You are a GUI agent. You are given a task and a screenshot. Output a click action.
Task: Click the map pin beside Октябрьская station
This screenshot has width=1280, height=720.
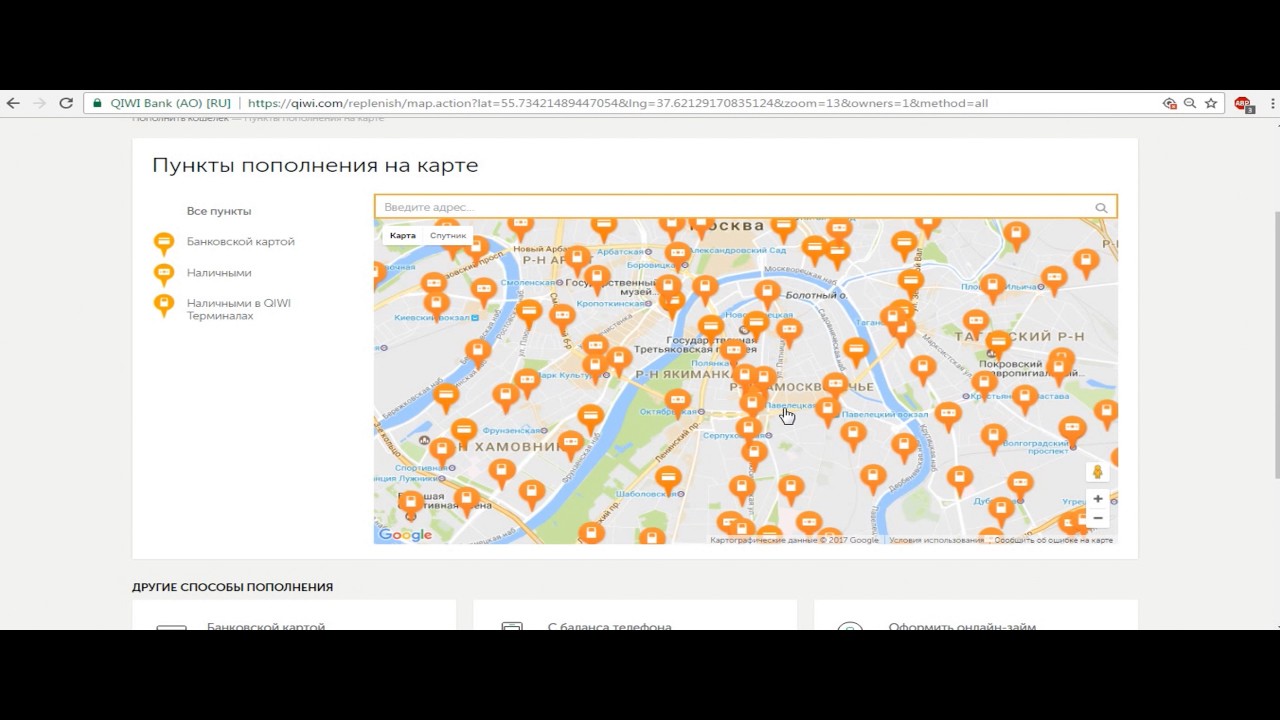pyautogui.click(x=678, y=402)
